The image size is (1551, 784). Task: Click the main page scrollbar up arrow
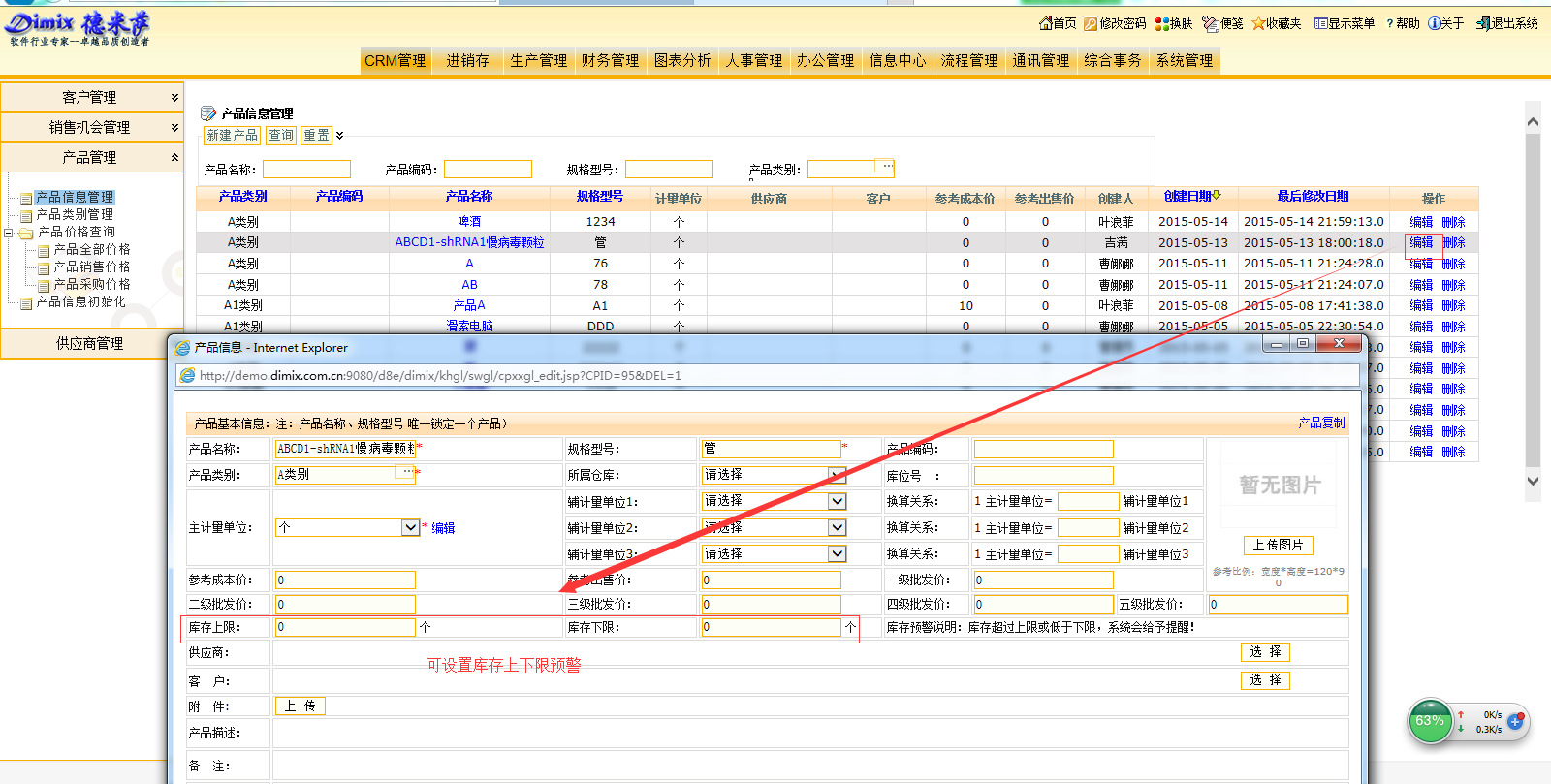[x=1533, y=122]
